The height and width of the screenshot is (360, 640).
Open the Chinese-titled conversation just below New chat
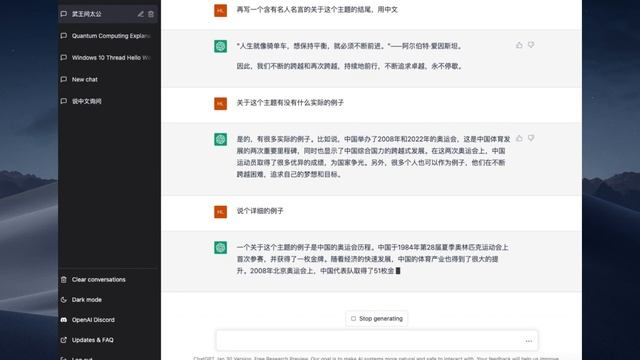coord(108,101)
